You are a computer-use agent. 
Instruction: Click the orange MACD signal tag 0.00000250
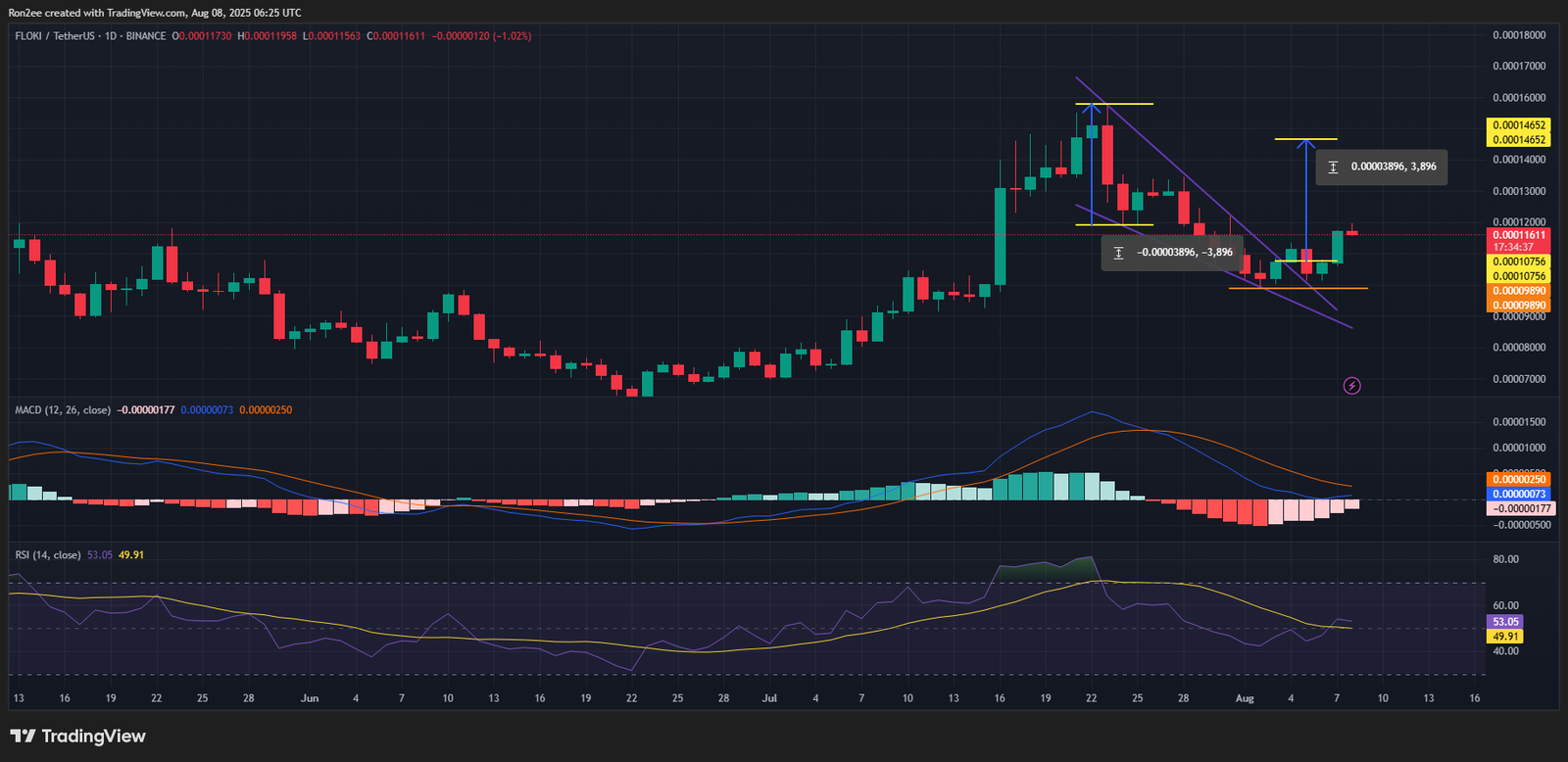click(x=1518, y=479)
